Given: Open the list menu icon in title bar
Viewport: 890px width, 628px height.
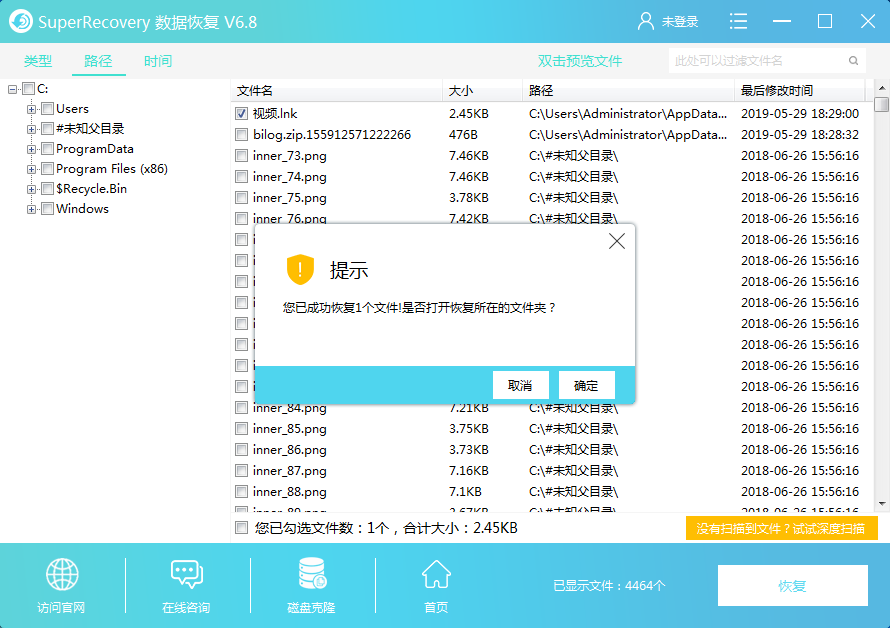Looking at the screenshot, I should point(737,20).
